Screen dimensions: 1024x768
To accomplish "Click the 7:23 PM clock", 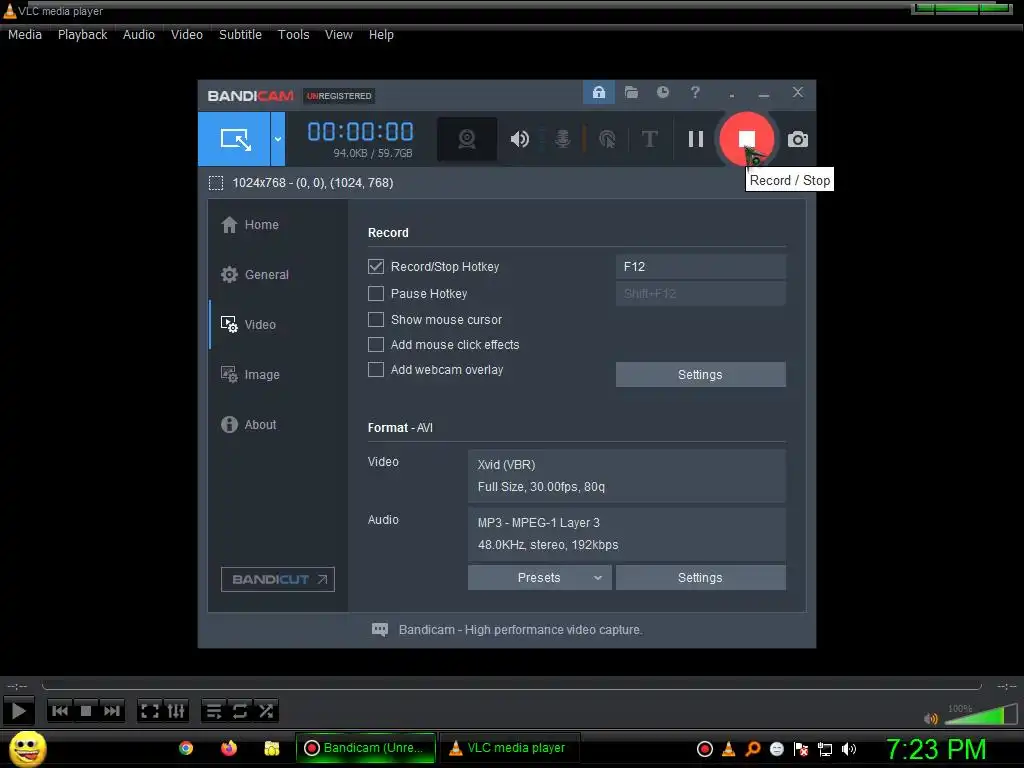I will [936, 749].
